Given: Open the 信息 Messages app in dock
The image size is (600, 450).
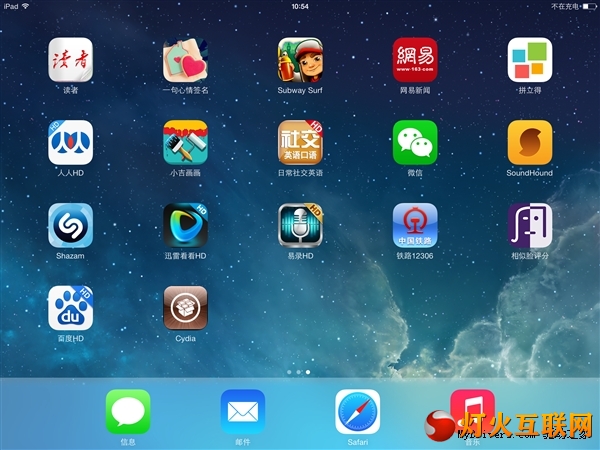Looking at the screenshot, I should [x=128, y=412].
